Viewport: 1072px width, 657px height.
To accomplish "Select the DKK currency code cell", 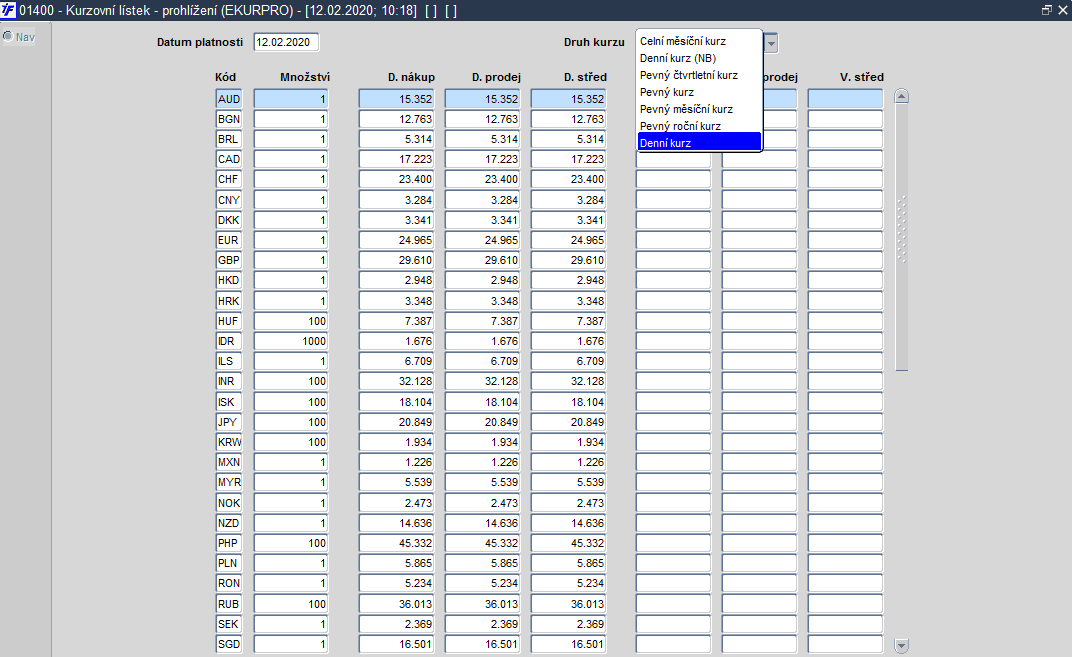I will (228, 220).
